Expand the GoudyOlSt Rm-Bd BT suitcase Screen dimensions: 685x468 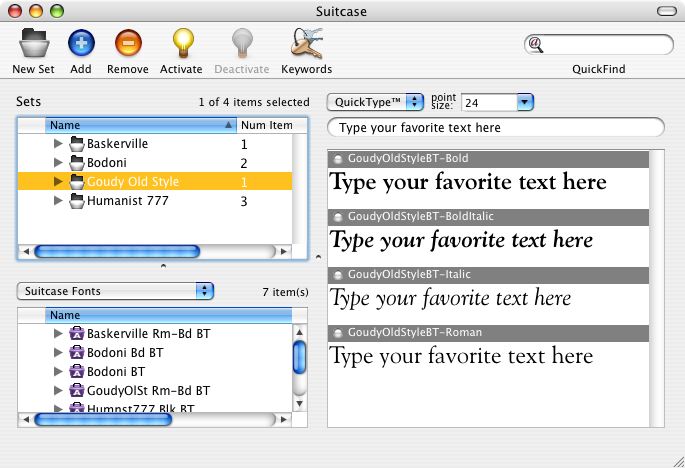pos(58,390)
